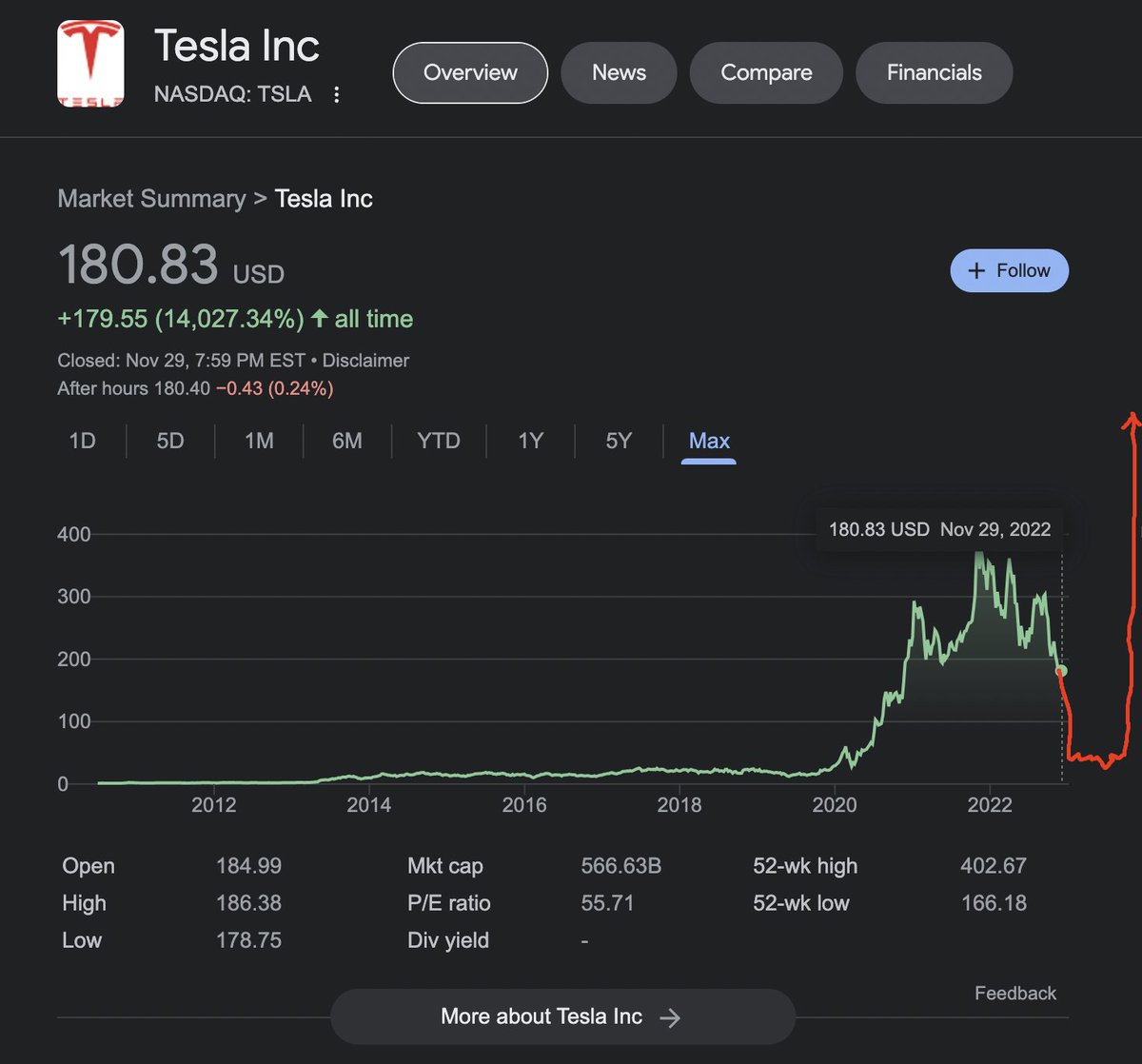Click the Div yield label

click(448, 940)
